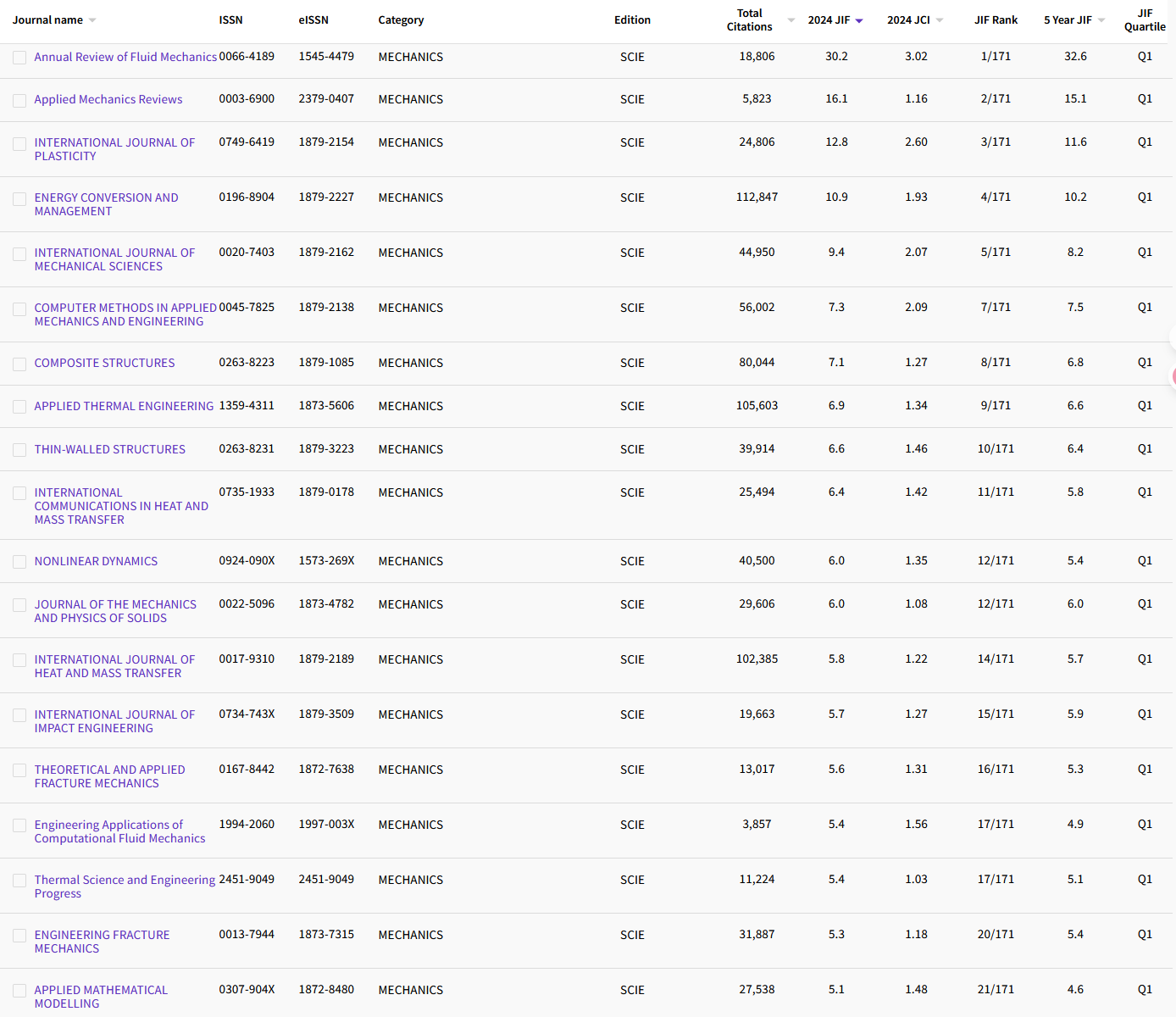
Task: Click the JIF Rank column header
Action: pos(996,20)
